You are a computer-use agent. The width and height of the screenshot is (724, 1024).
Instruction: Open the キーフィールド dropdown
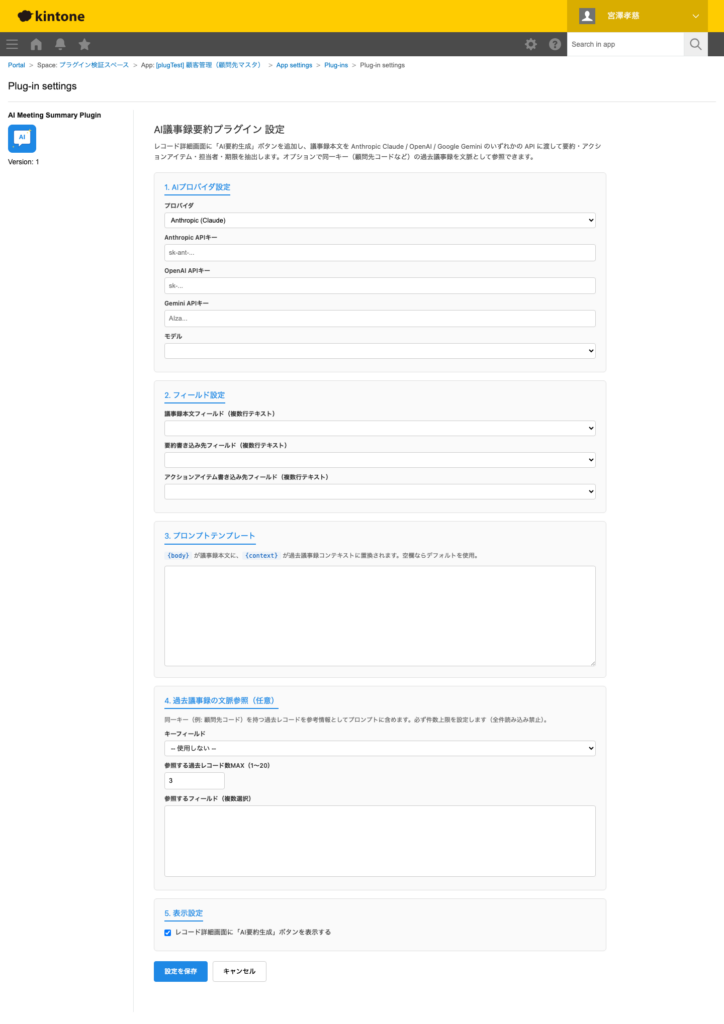click(380, 748)
